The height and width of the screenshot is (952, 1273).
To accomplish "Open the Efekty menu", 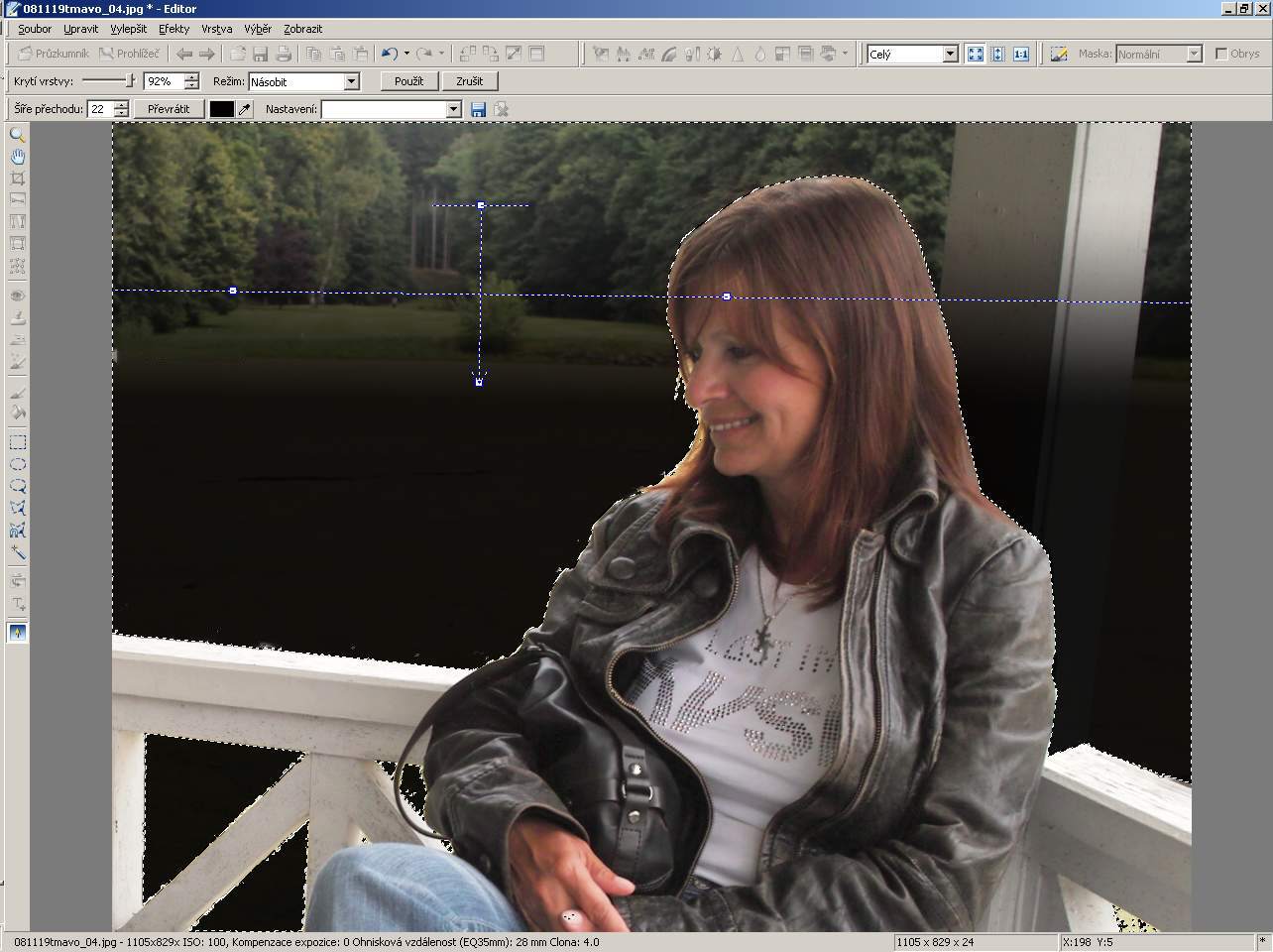I will click(174, 29).
